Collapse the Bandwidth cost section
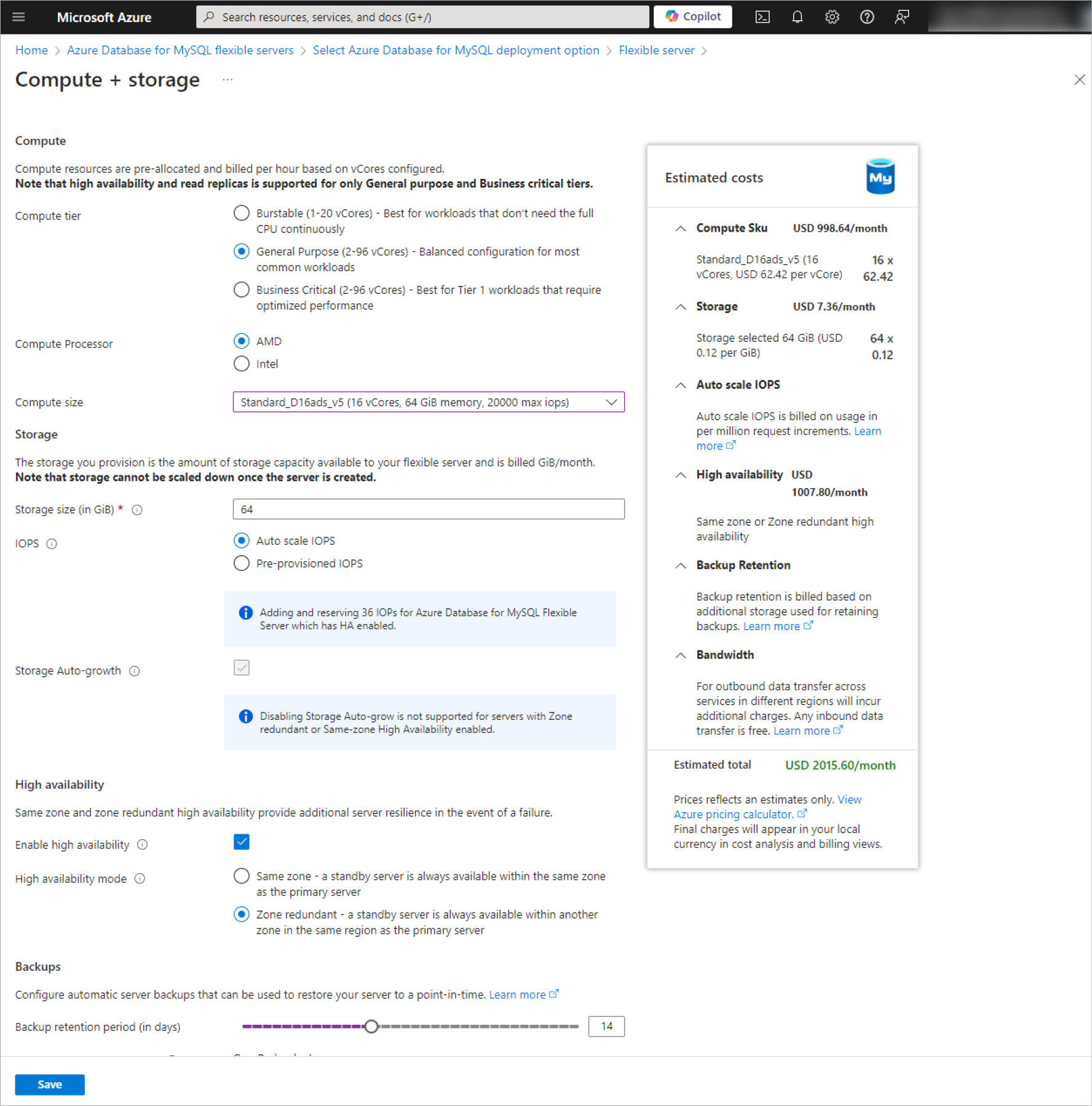 click(681, 655)
